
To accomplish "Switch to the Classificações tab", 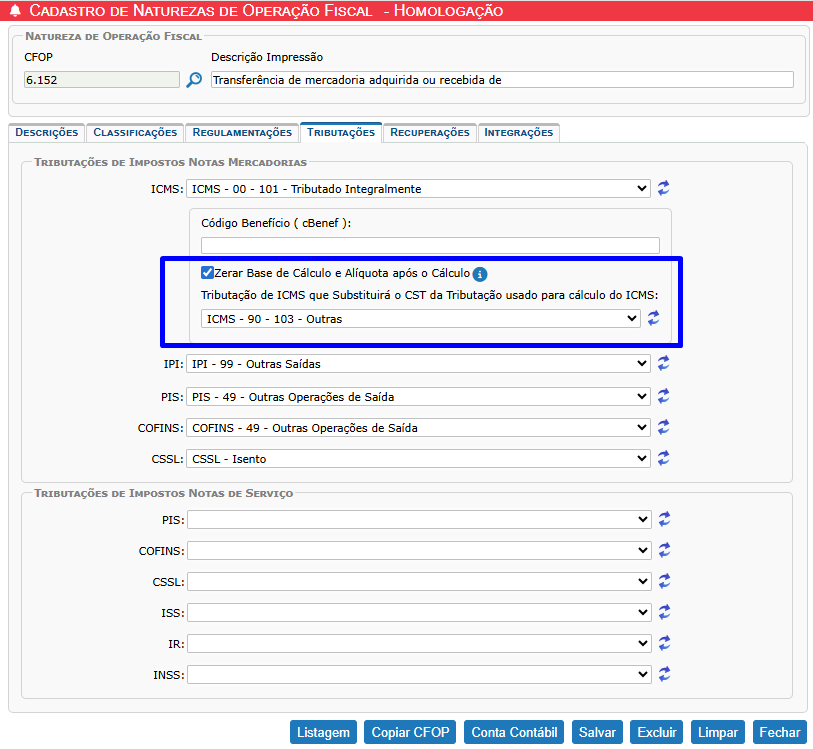I will click(135, 132).
